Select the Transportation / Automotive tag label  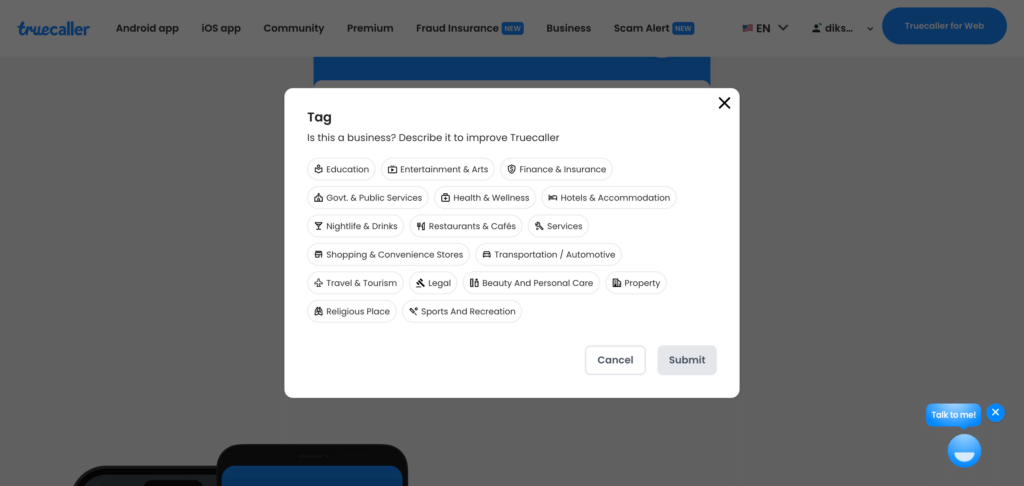[x=554, y=255]
